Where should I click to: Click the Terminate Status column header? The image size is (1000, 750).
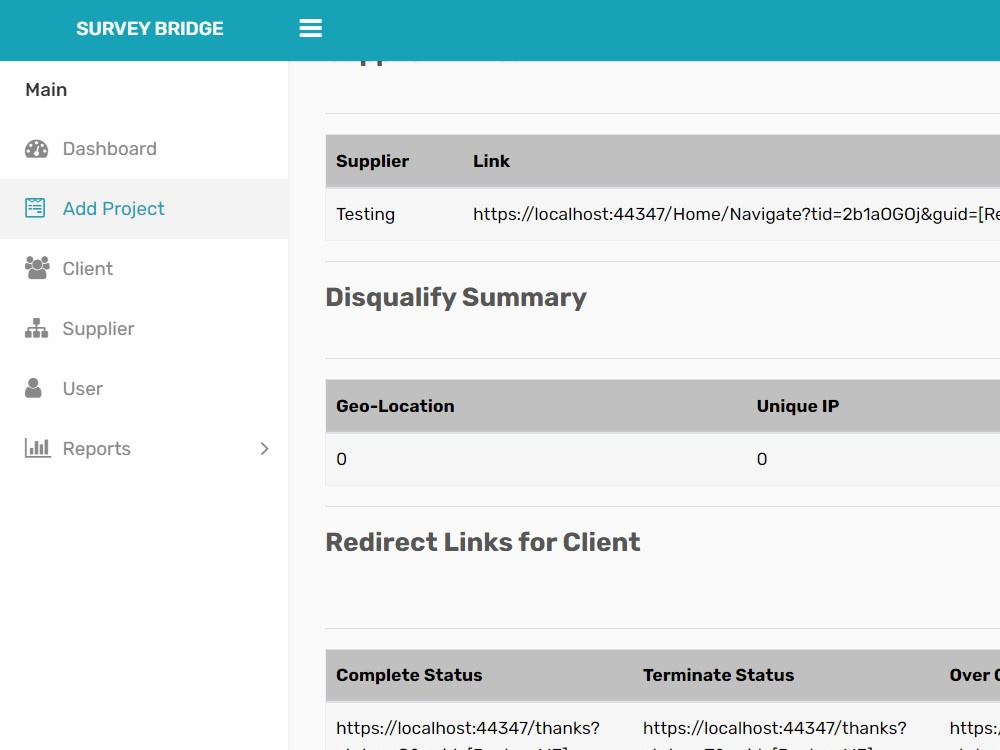point(718,675)
